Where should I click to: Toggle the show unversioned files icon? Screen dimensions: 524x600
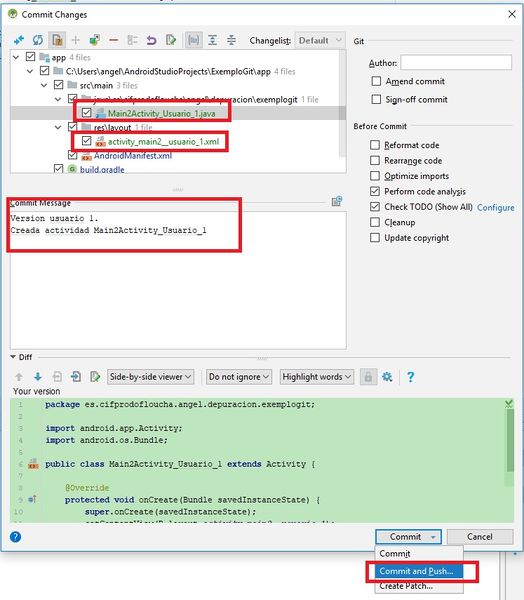pos(57,40)
